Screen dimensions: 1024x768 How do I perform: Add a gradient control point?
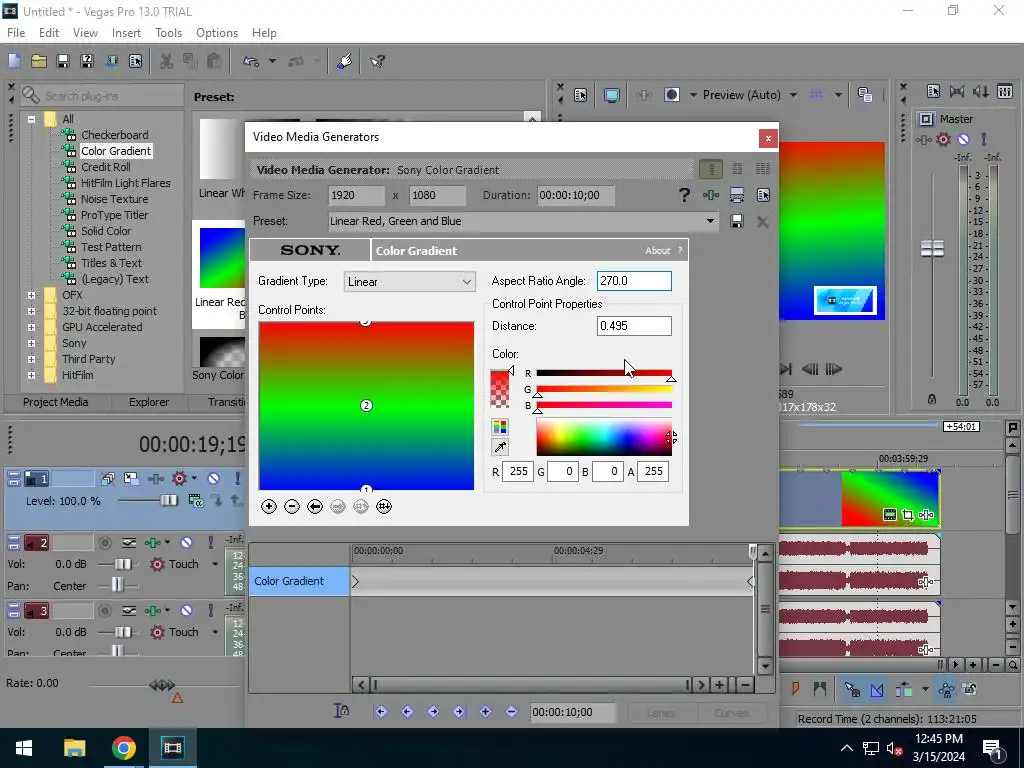click(x=268, y=507)
